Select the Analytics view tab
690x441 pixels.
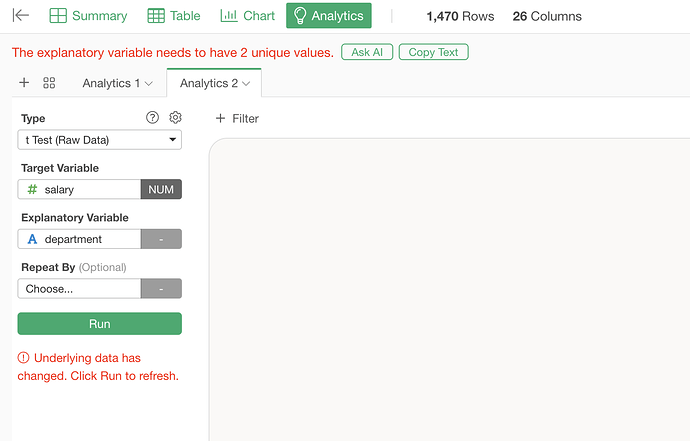pyautogui.click(x=329, y=15)
